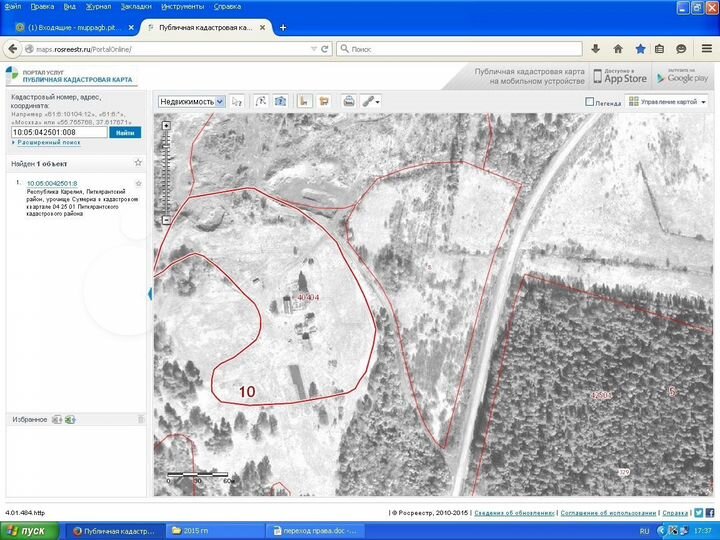This screenshot has height=540, width=720.
Task: Open the Закладки menu
Action: pyautogui.click(x=136, y=7)
